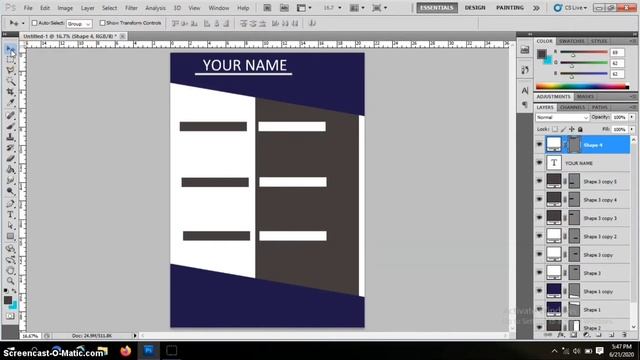Select the Crop tool
This screenshot has height=360, width=640.
(10, 92)
